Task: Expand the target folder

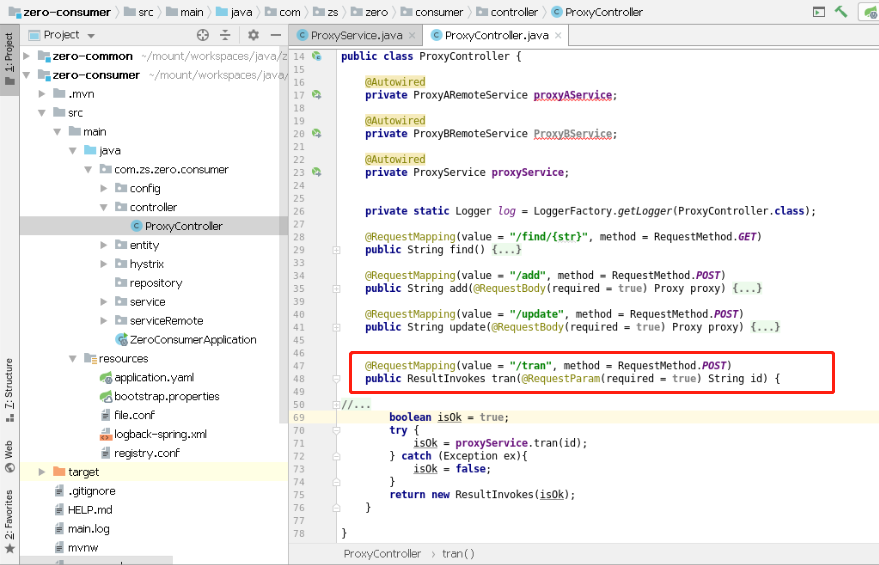Action: coord(41,472)
